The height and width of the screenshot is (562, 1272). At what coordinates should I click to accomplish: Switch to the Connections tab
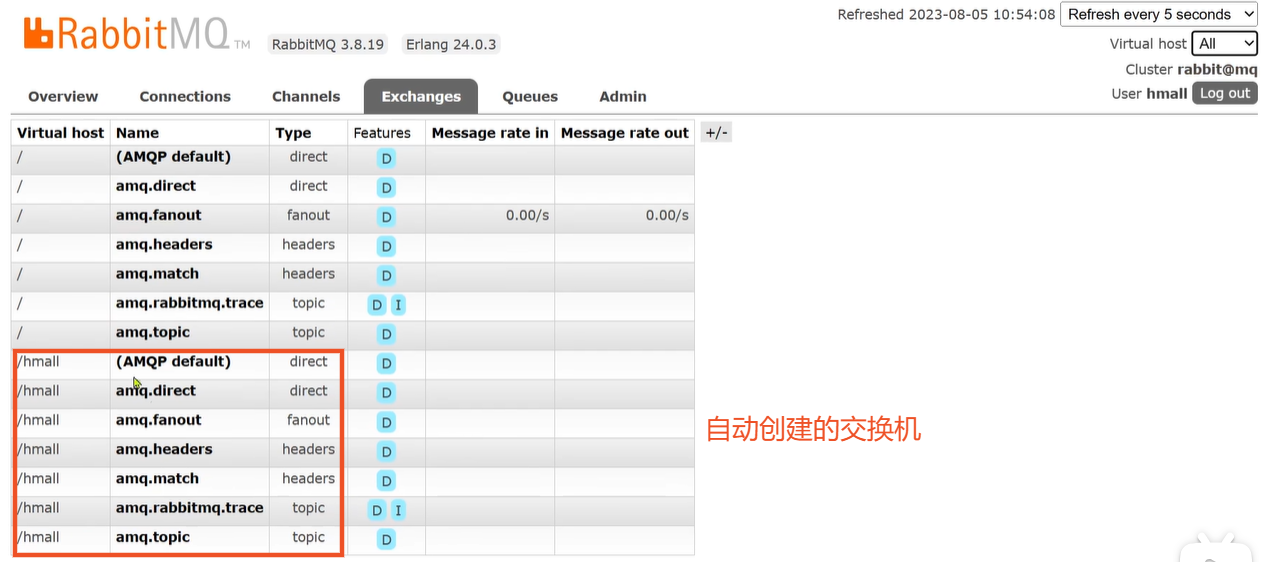pos(185,96)
